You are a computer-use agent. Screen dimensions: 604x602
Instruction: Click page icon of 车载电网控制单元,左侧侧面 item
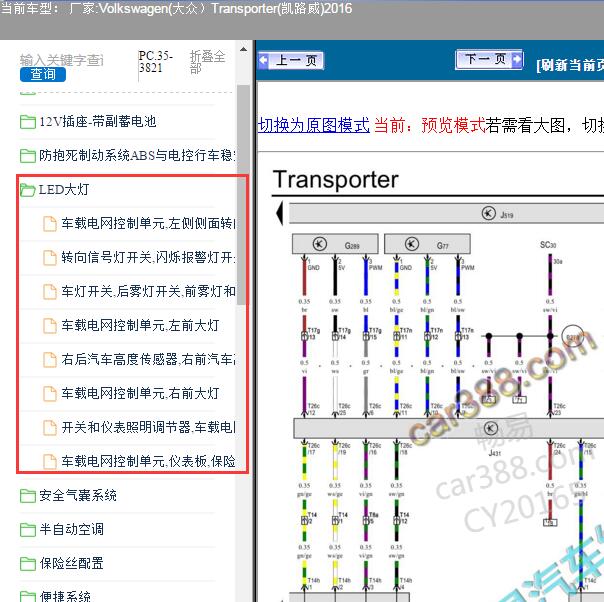point(50,224)
